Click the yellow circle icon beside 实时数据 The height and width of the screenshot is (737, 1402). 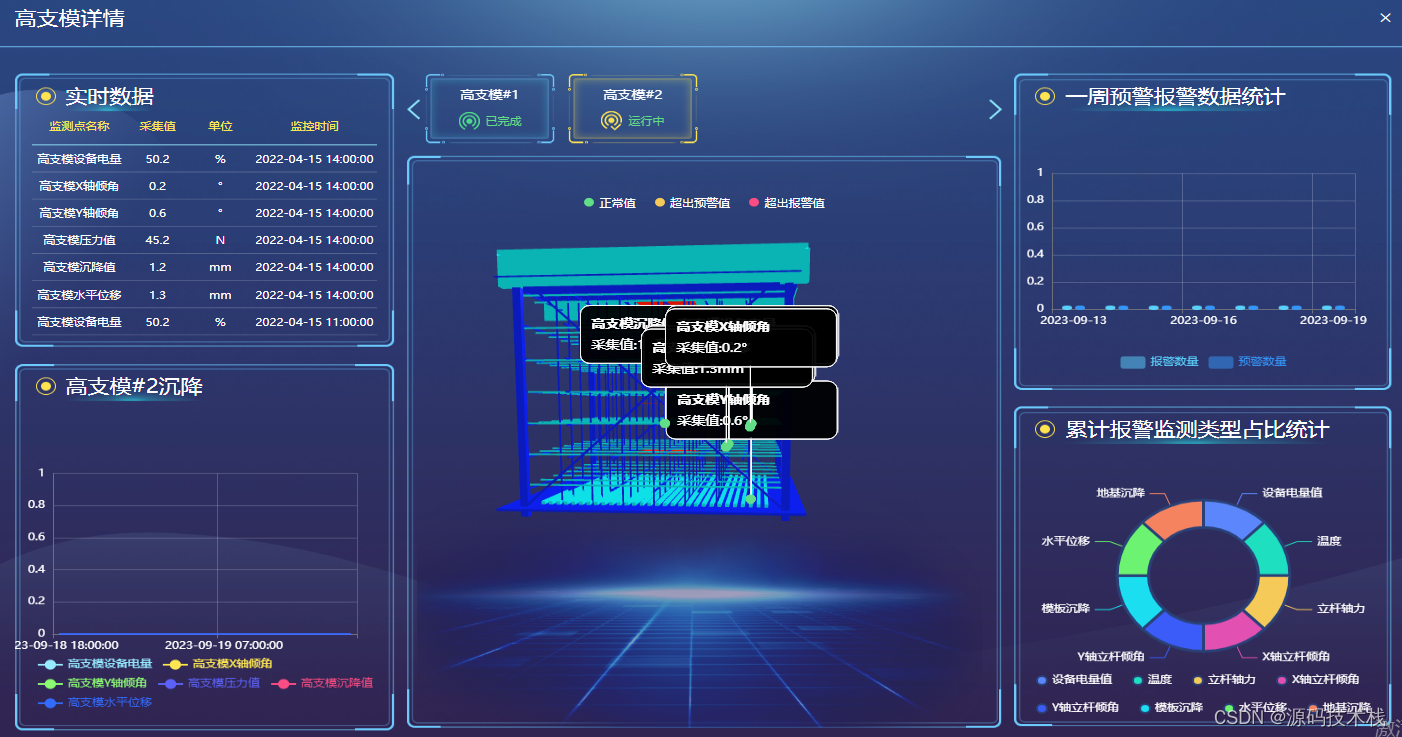click(45, 96)
